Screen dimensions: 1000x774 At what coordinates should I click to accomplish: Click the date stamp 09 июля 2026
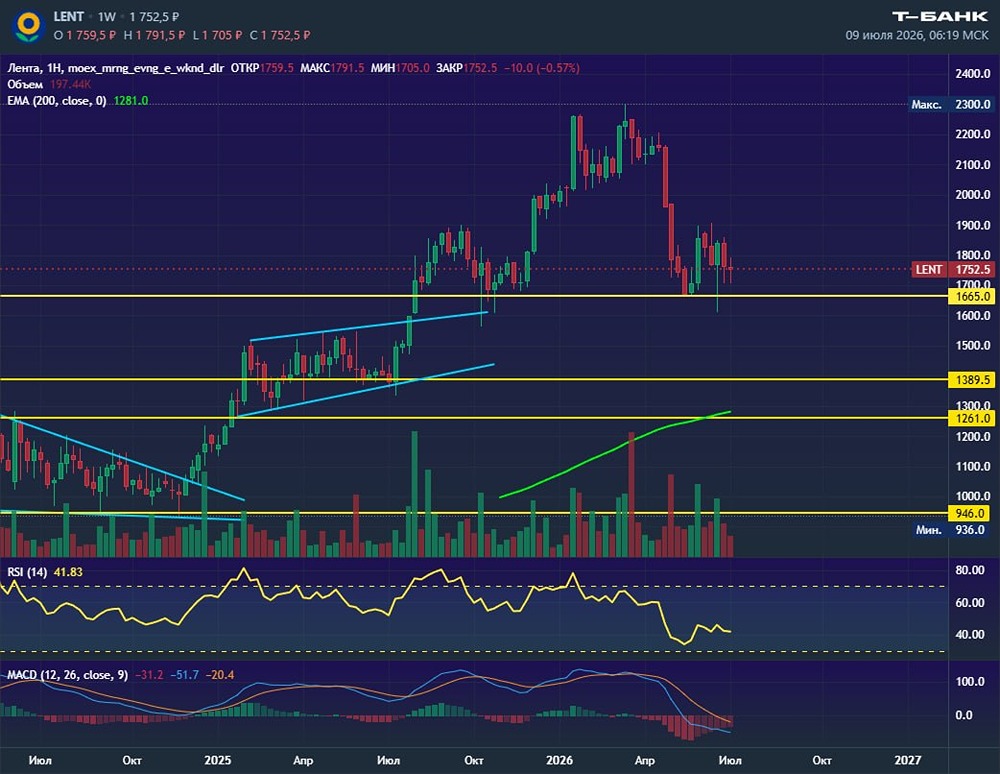pos(916,35)
